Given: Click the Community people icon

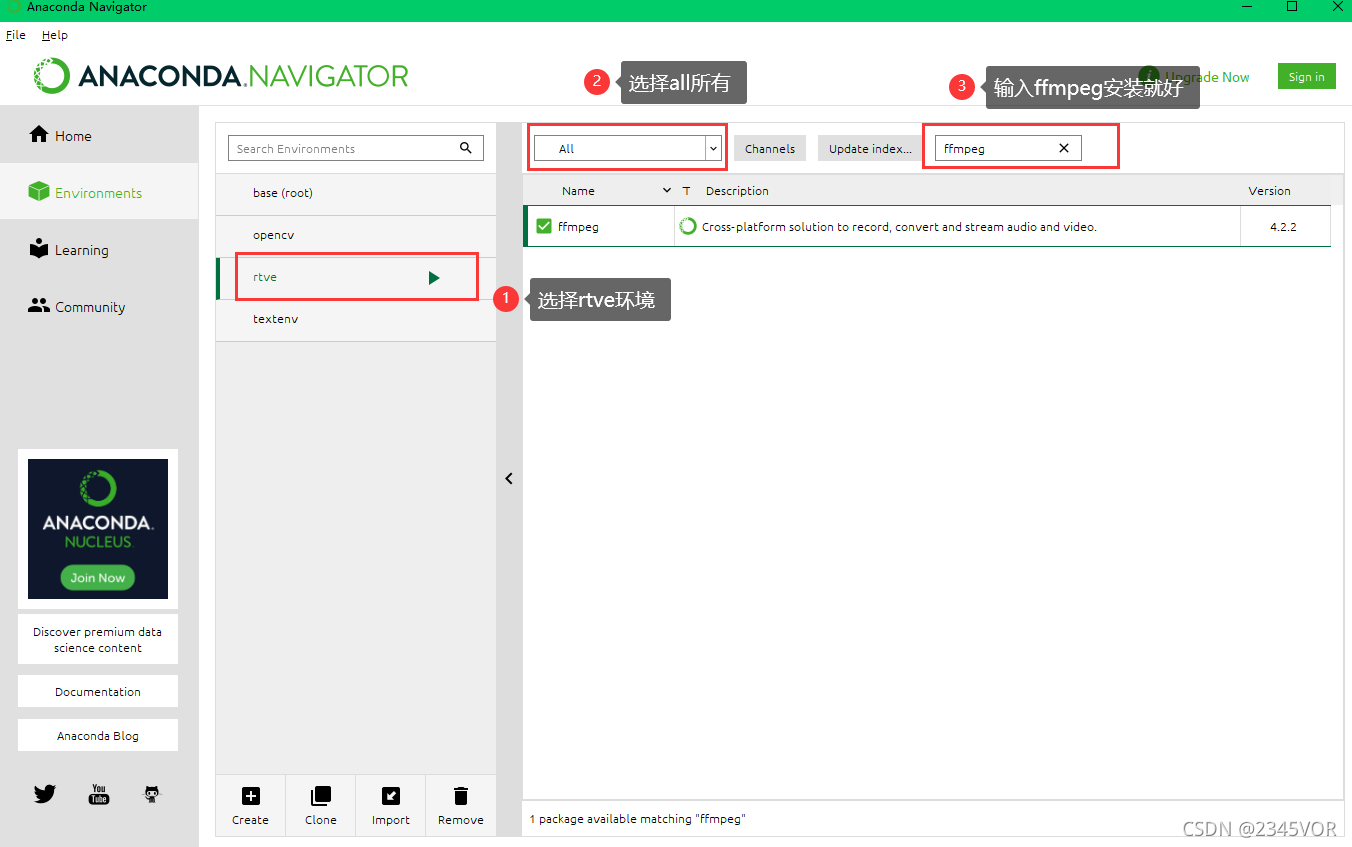Looking at the screenshot, I should [x=39, y=306].
